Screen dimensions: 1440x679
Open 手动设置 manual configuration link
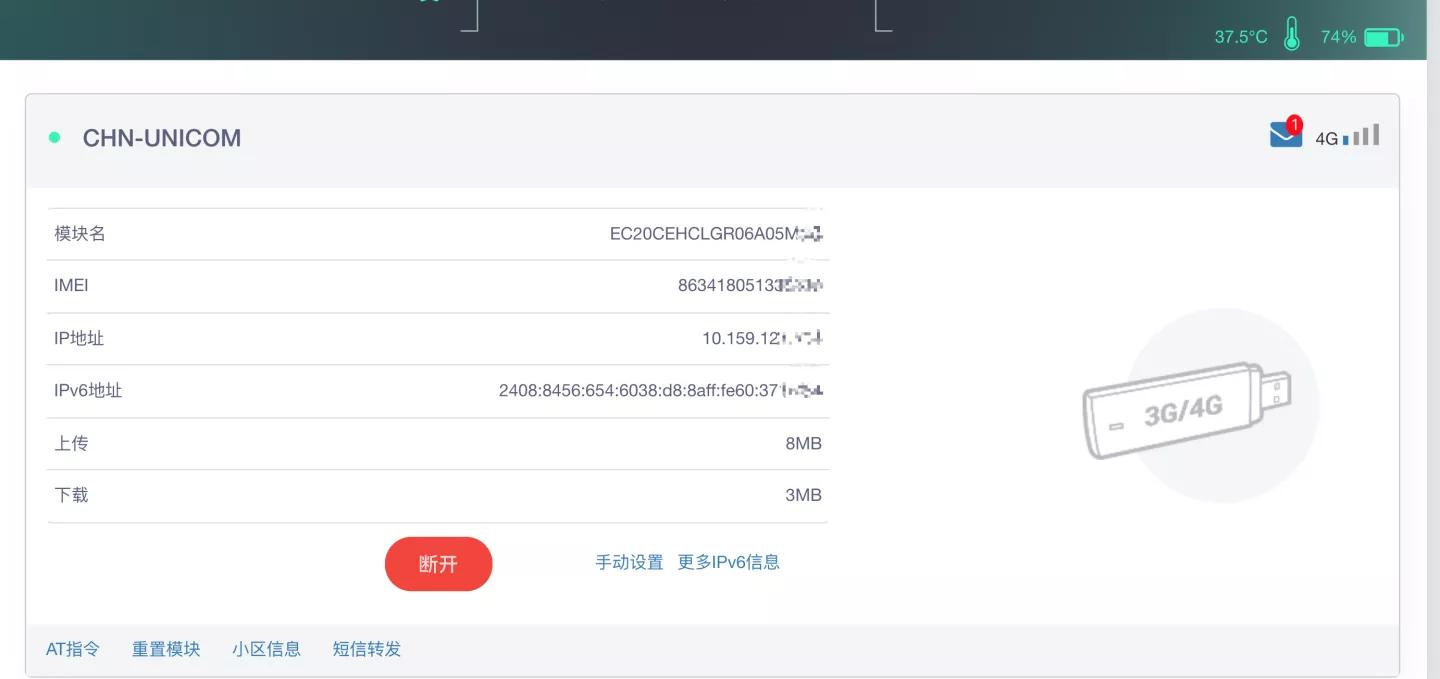pos(628,562)
